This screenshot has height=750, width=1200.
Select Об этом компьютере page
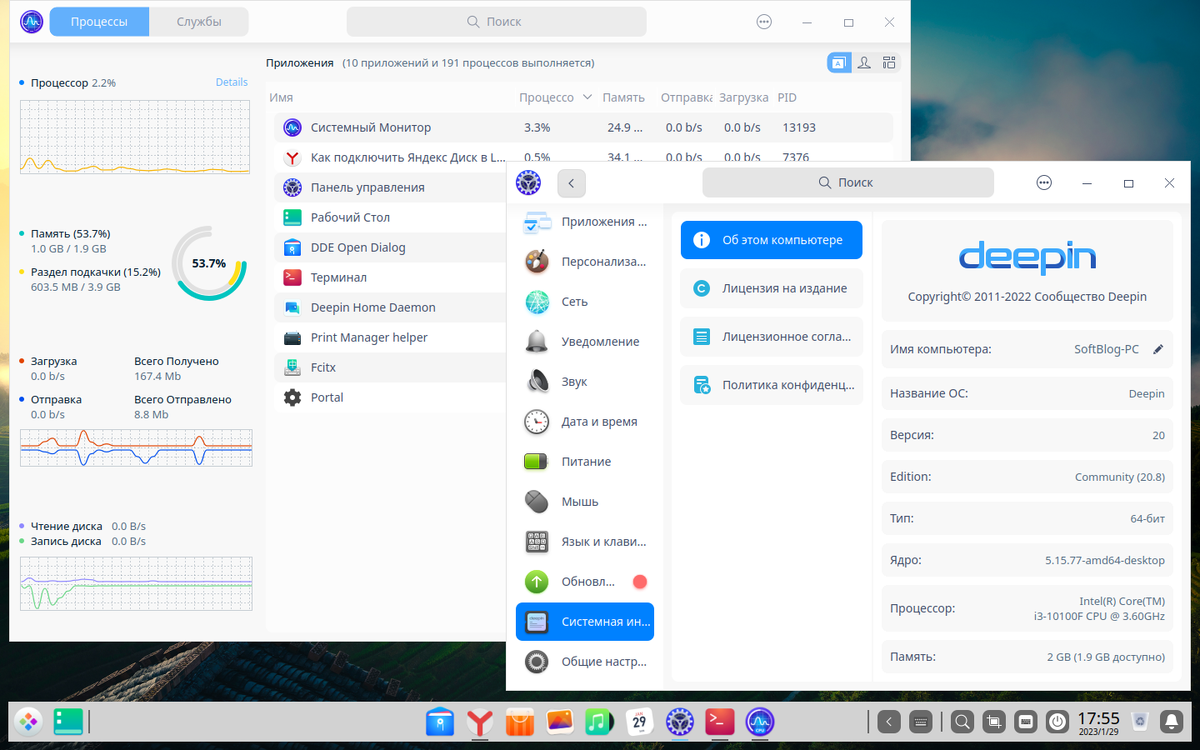771,240
